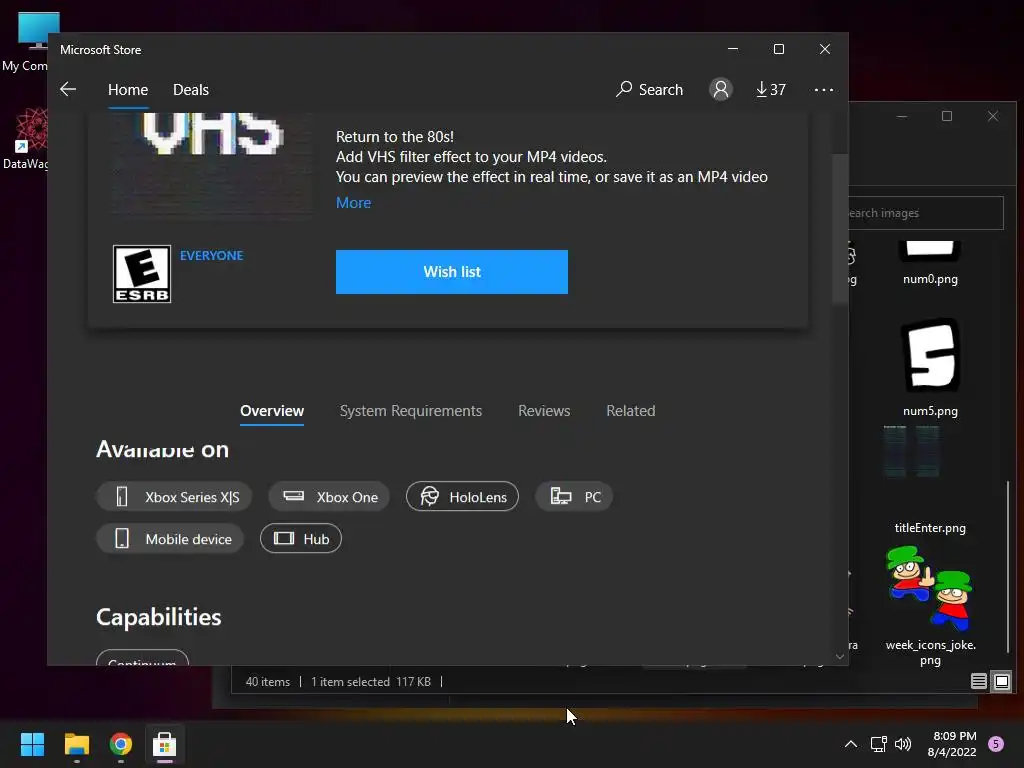Switch to System Requirements tab
This screenshot has width=1024, height=768.
pos(411,411)
